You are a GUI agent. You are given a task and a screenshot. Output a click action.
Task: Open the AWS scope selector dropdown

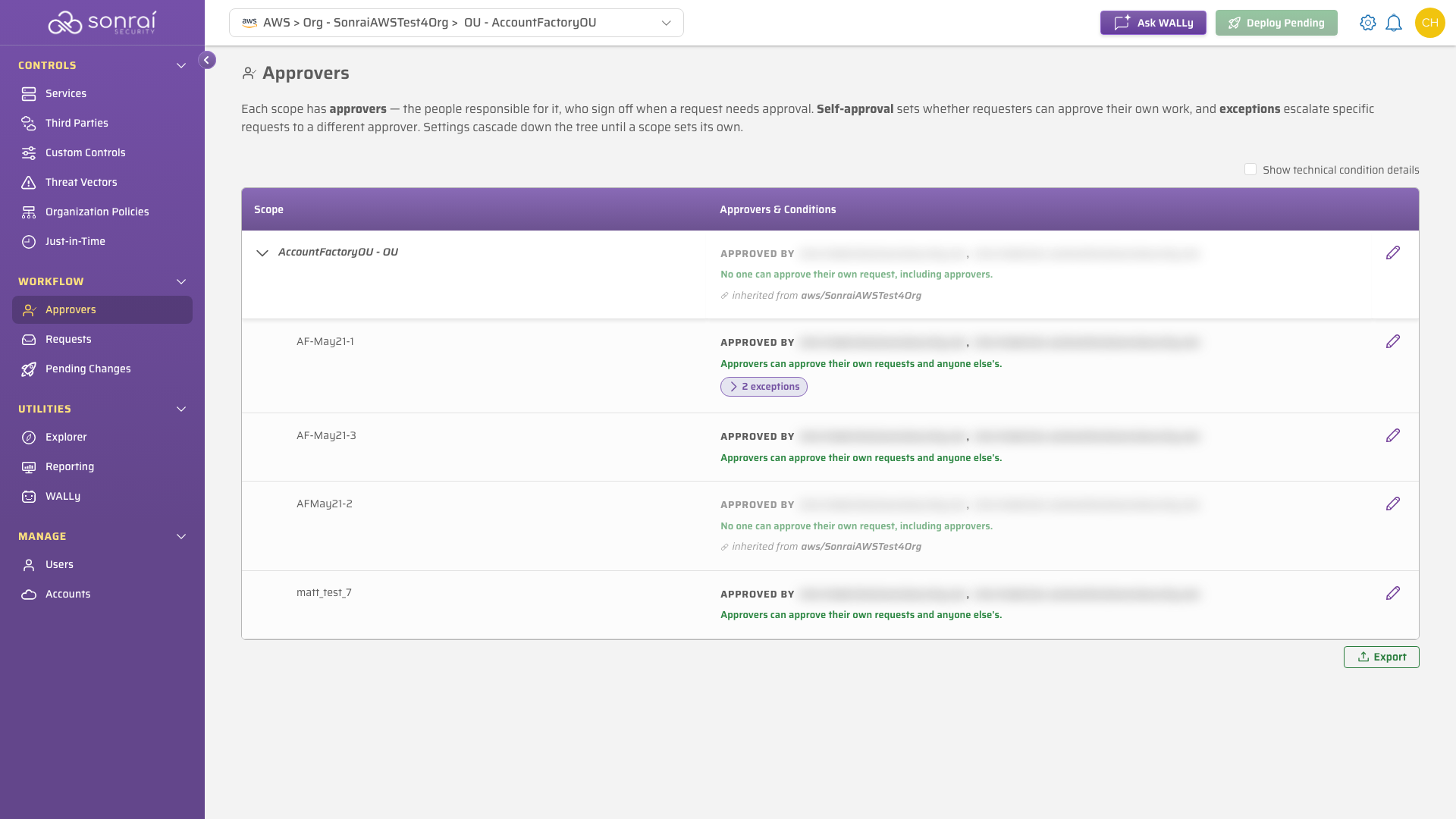pyautogui.click(x=457, y=23)
